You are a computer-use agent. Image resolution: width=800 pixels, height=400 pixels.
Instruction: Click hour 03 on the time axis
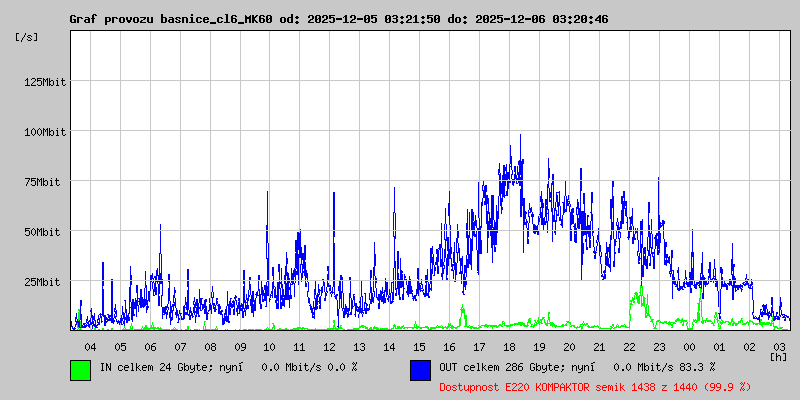[x=779, y=346]
